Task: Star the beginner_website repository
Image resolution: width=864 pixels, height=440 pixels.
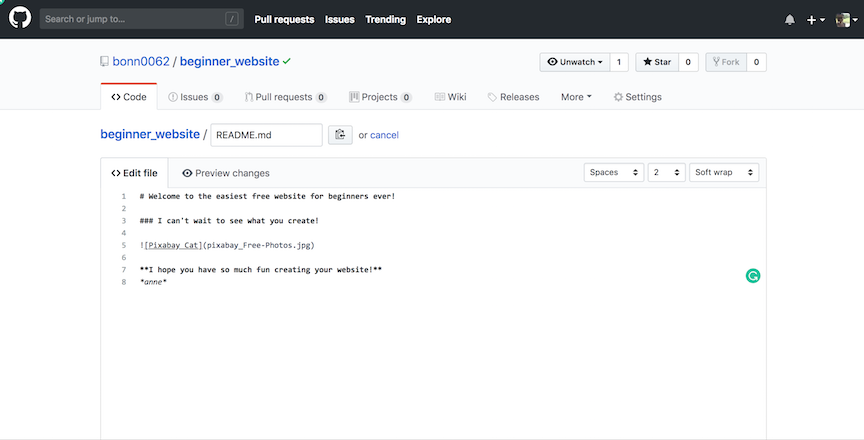Action: point(656,62)
